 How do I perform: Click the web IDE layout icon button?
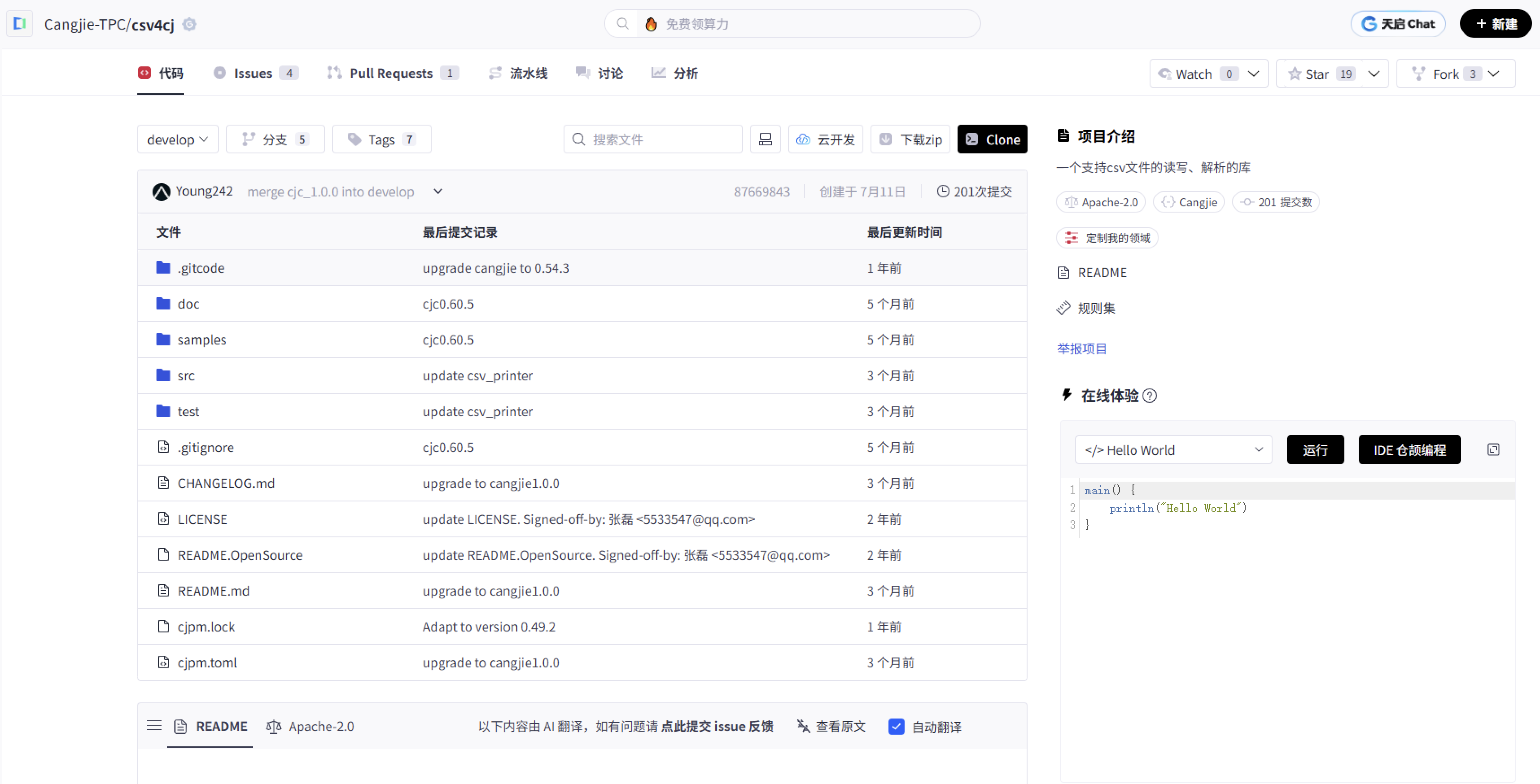pos(765,139)
